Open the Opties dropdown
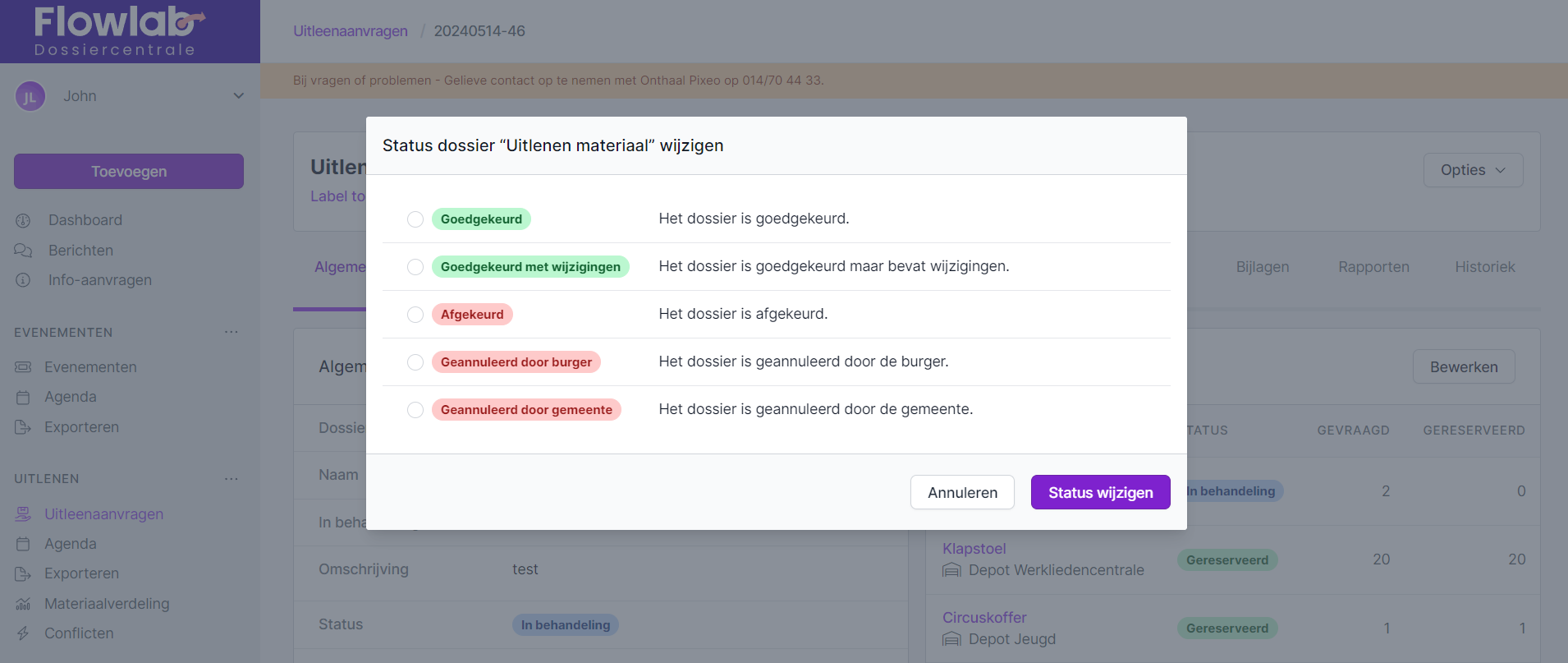Screen dimensions: 1568x663 1473,170
